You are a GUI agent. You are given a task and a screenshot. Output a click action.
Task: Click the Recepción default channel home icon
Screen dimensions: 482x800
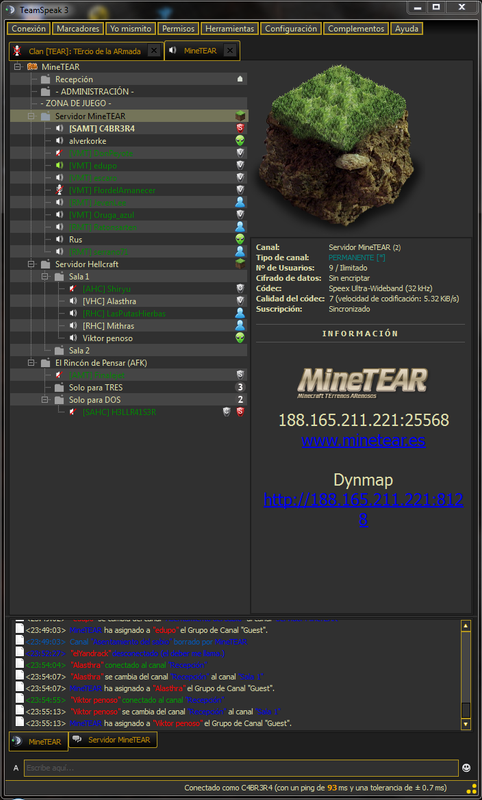click(x=240, y=79)
